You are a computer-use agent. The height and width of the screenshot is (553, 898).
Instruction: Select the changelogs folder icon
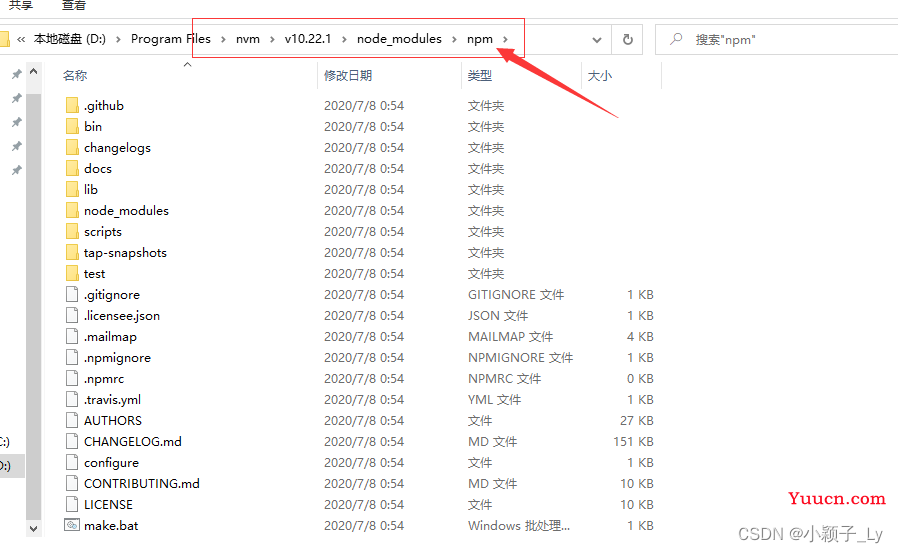72,148
